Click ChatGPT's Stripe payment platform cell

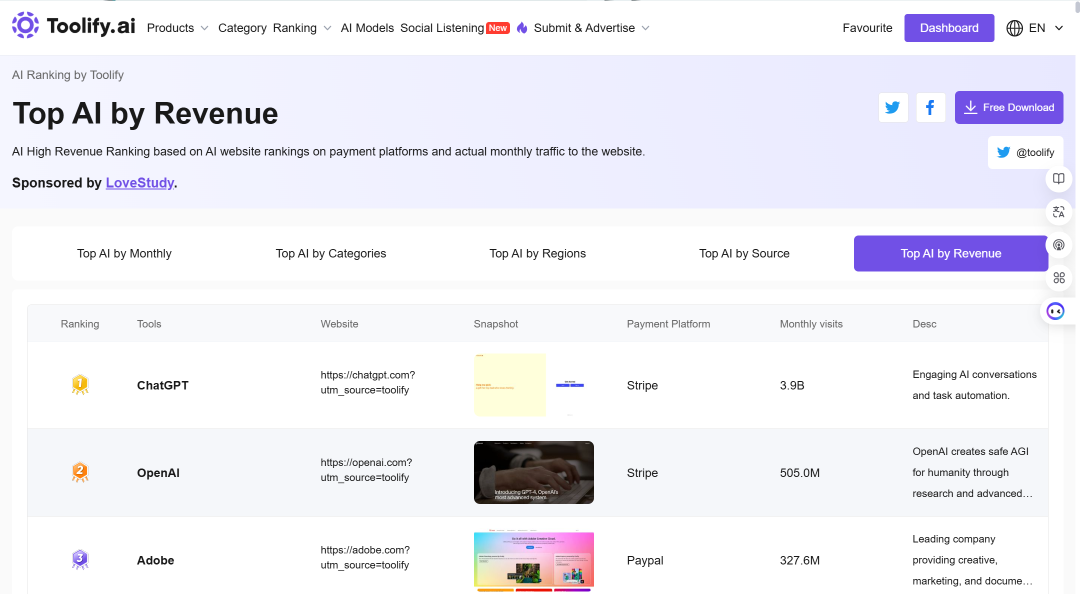[643, 385]
